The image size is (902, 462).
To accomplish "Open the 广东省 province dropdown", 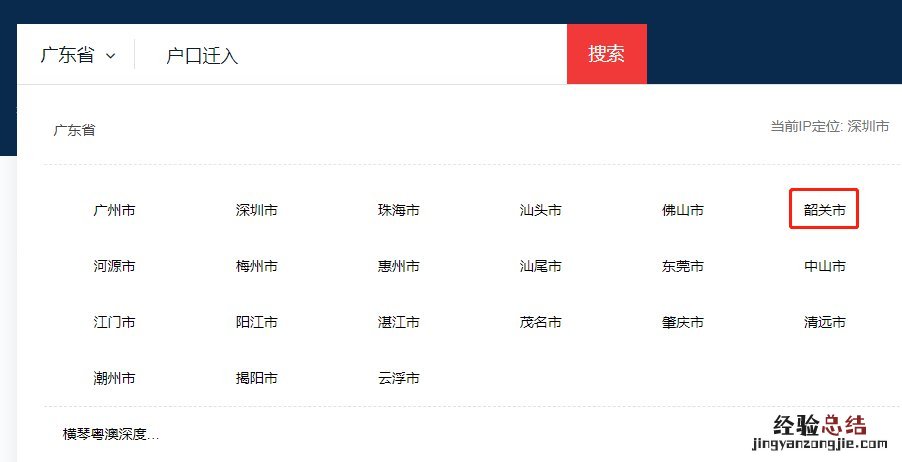I will click(78, 55).
